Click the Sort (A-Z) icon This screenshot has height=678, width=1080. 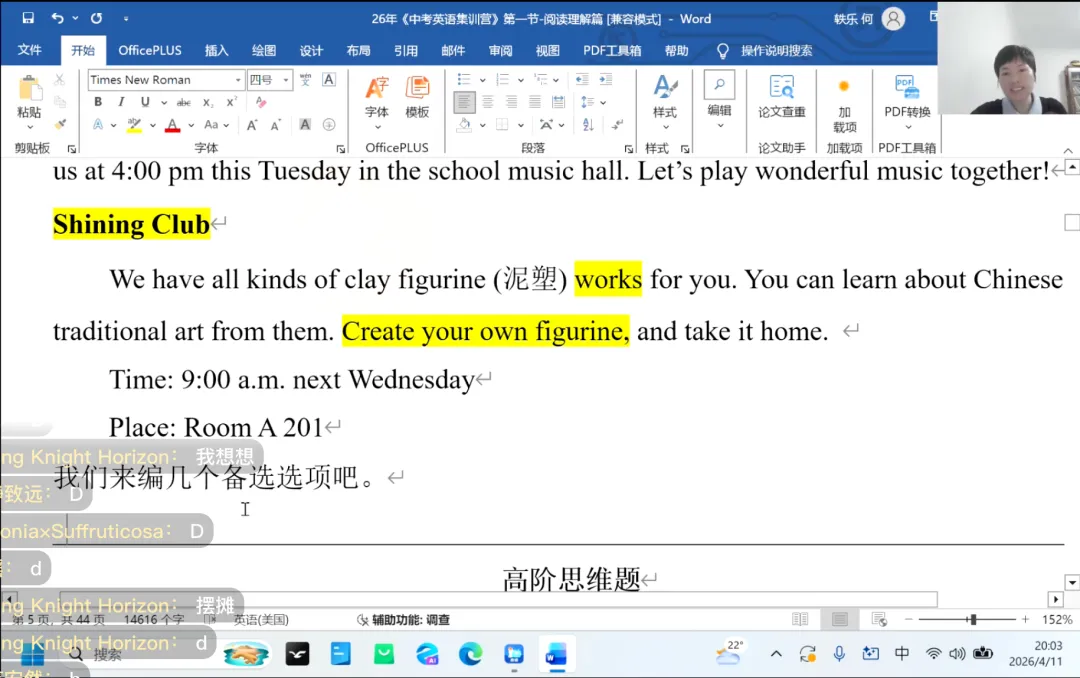pyautogui.click(x=588, y=125)
